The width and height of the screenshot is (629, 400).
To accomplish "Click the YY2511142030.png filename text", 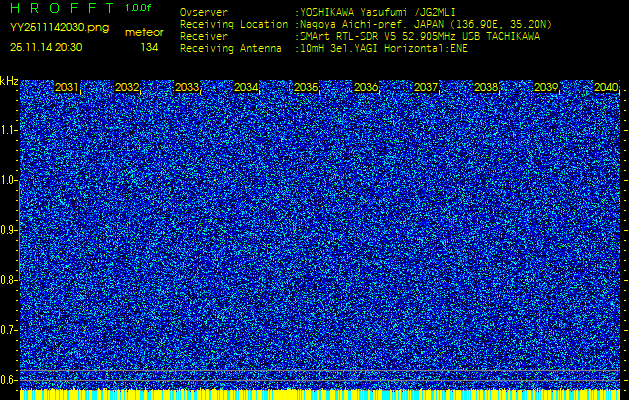I will click(59, 28).
